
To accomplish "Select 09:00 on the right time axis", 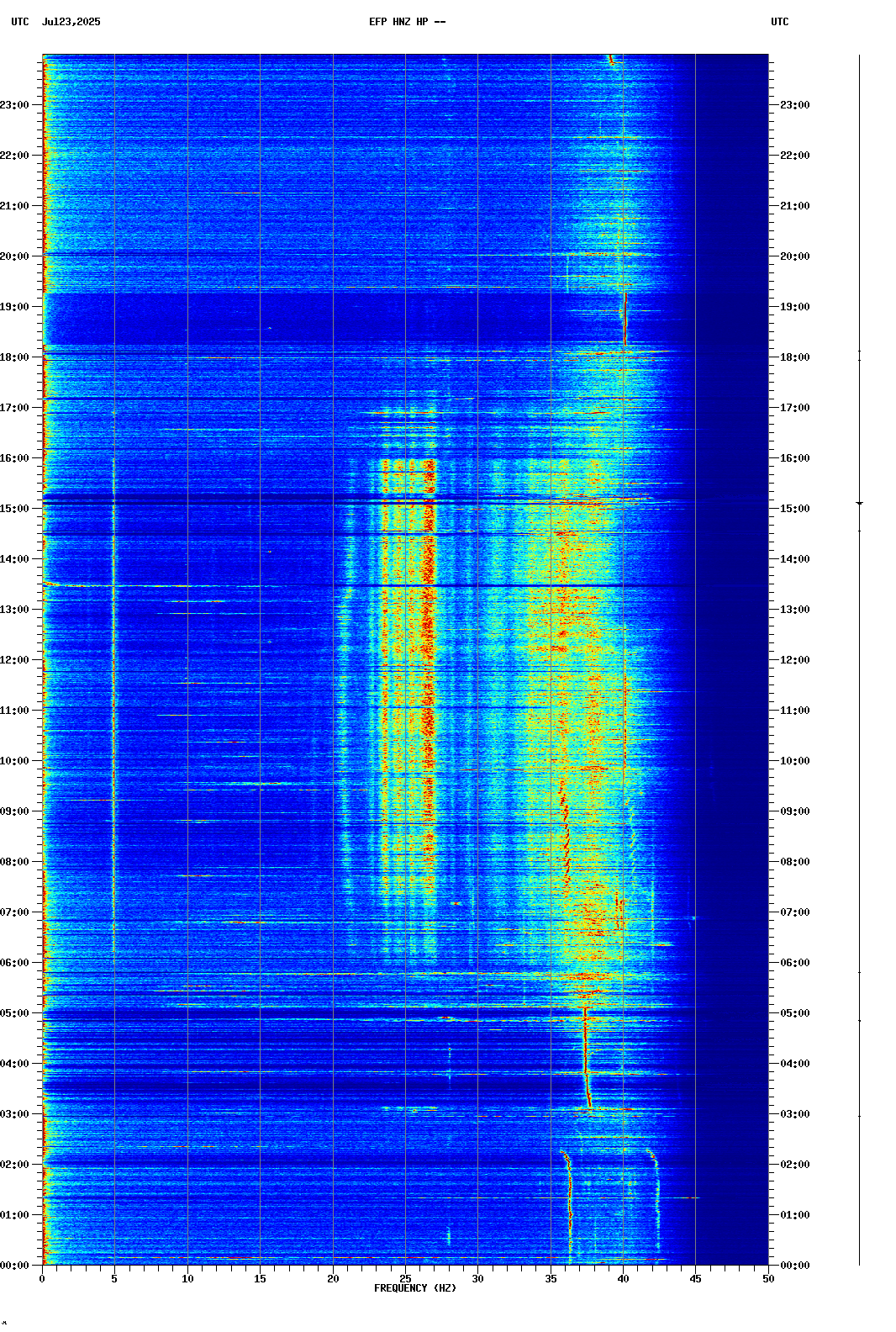I will (795, 811).
